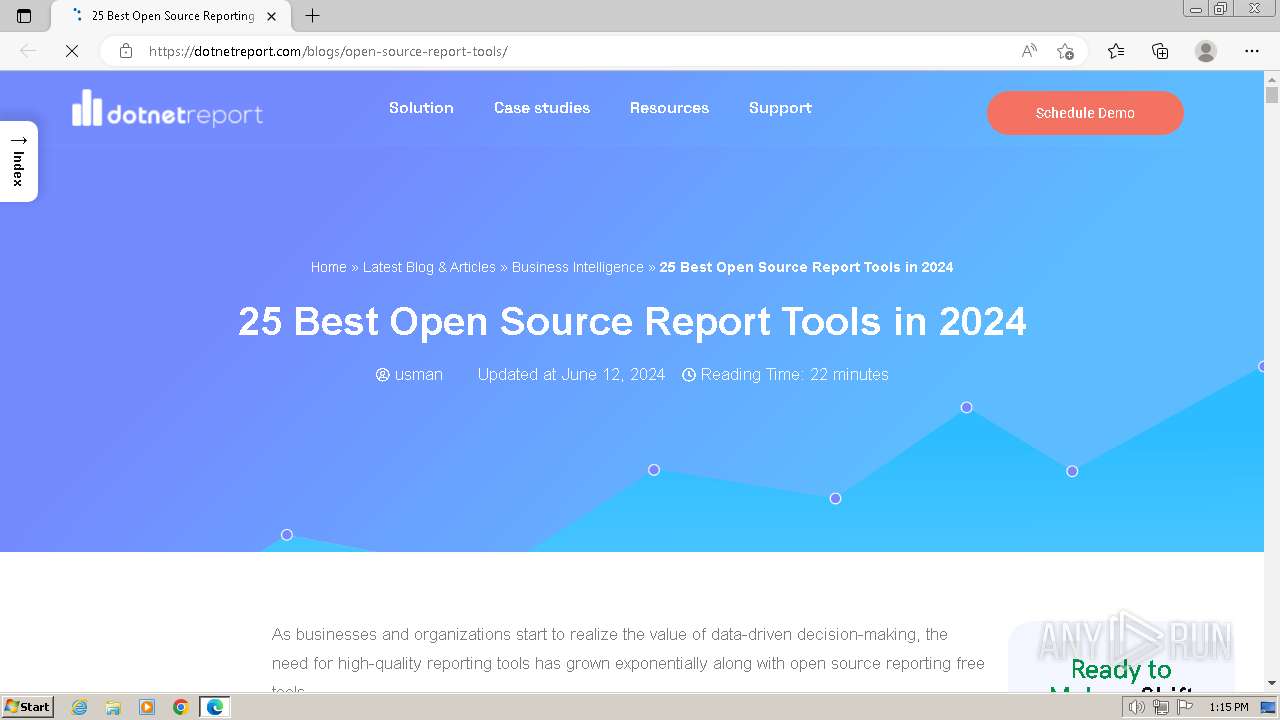Viewport: 1280px width, 720px height.
Task: Click the address bar URL
Action: [328, 51]
